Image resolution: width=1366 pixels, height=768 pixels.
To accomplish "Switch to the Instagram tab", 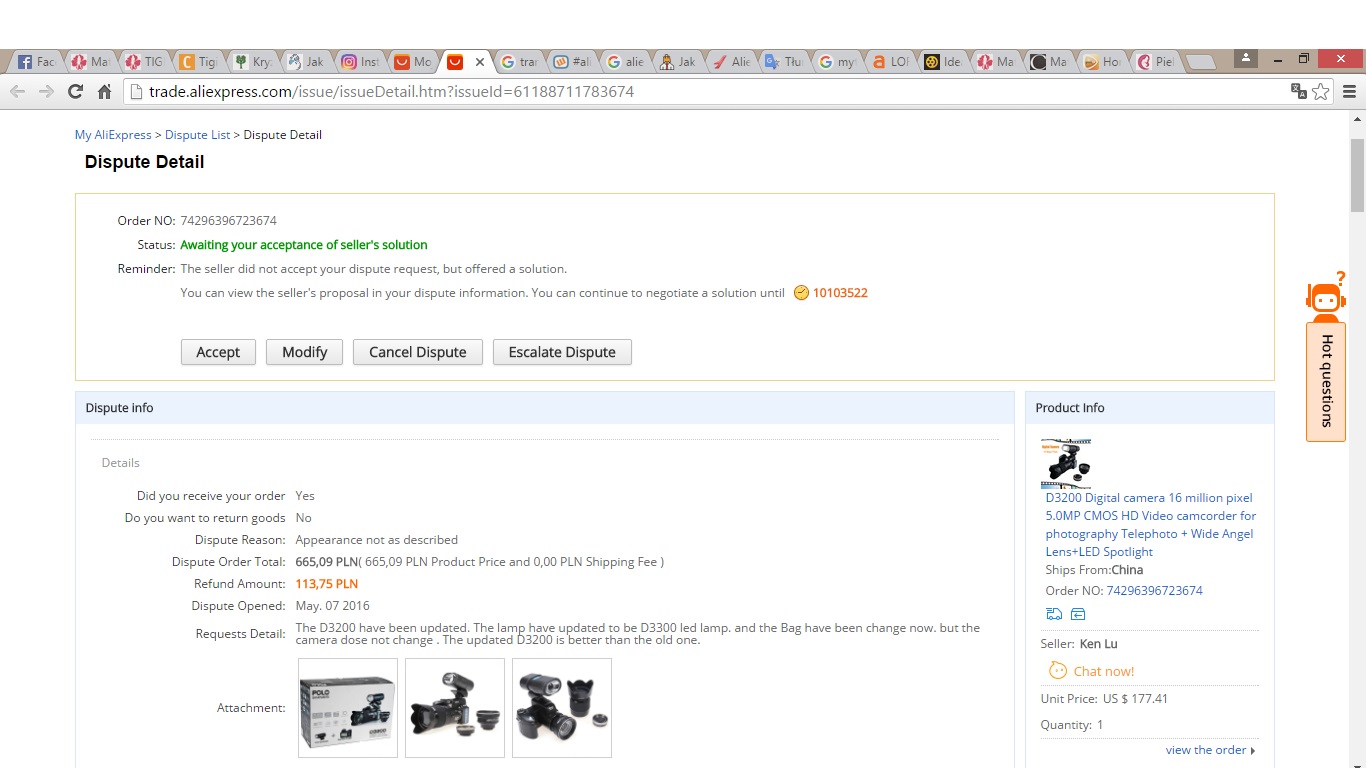I will click(x=360, y=62).
